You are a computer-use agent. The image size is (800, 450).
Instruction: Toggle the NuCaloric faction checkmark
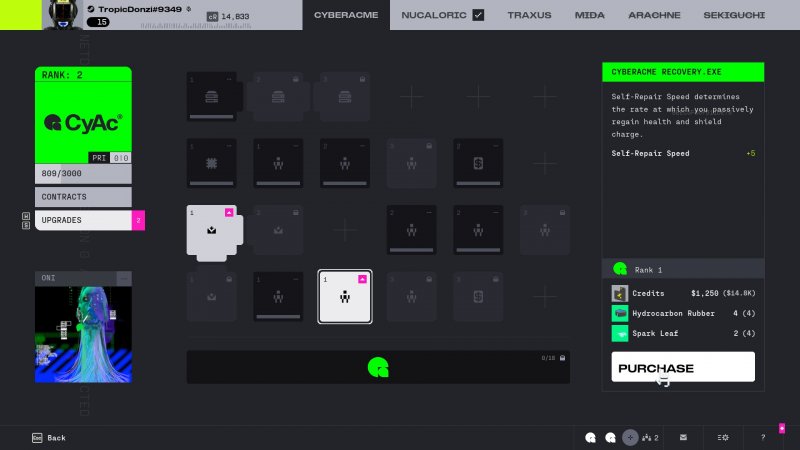[x=478, y=15]
